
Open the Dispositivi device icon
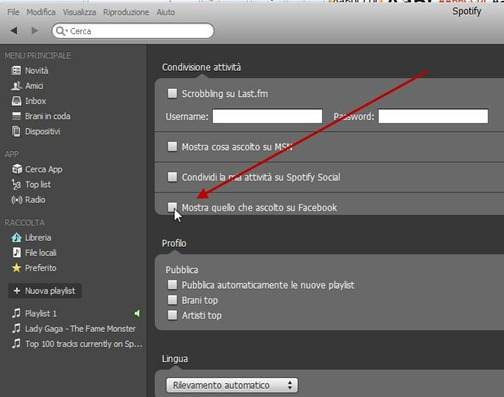coord(16,131)
